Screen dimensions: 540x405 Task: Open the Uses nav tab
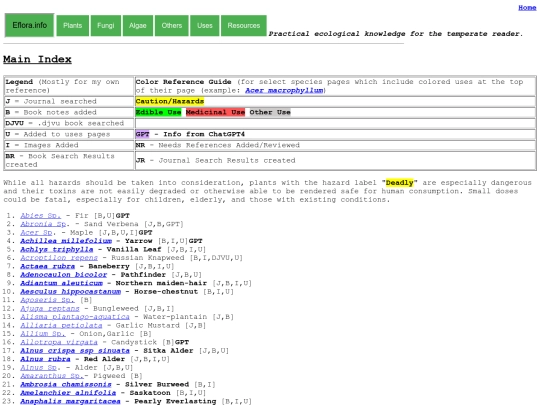(x=205, y=25)
